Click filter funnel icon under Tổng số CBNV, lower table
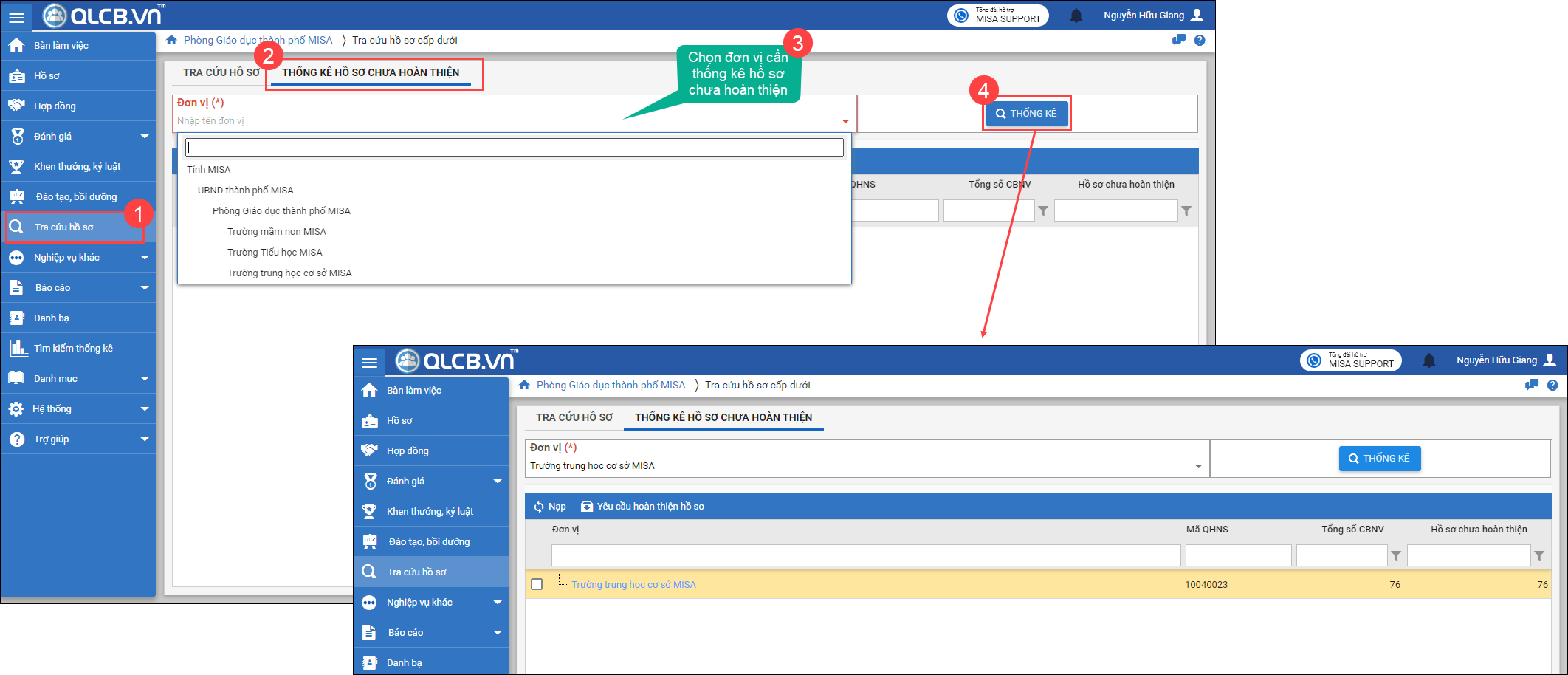This screenshot has height=675, width=1568. point(1395,556)
